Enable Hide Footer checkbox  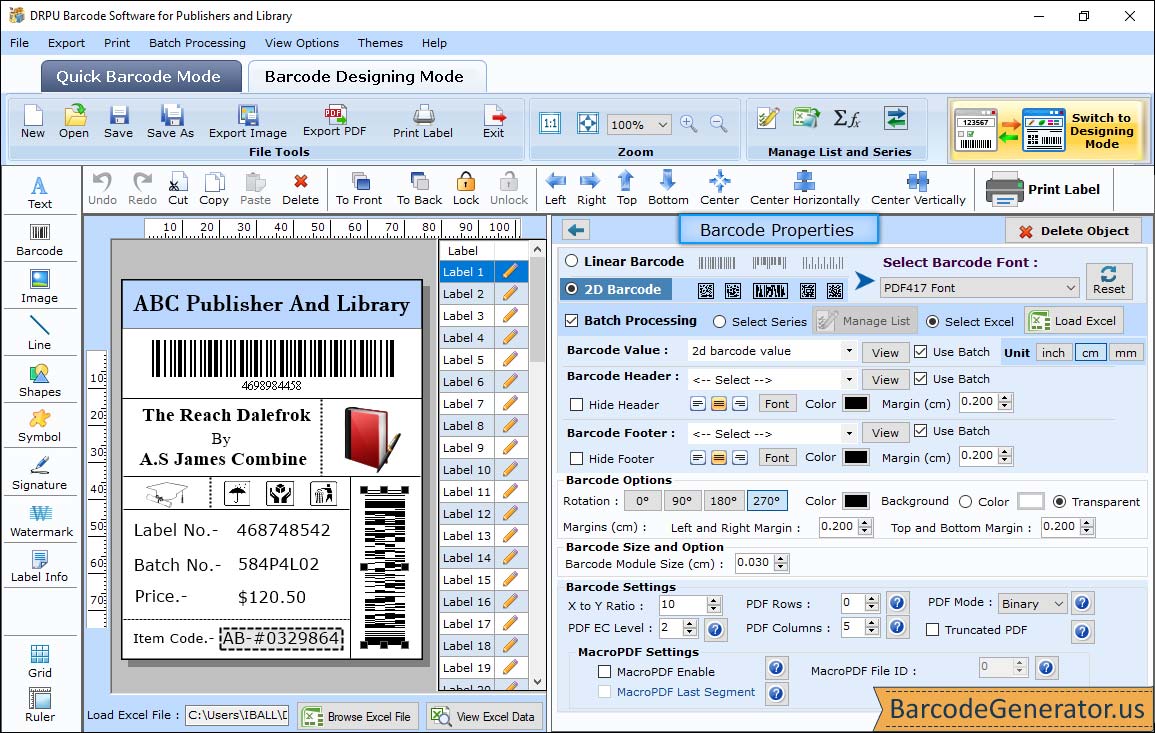click(x=577, y=458)
